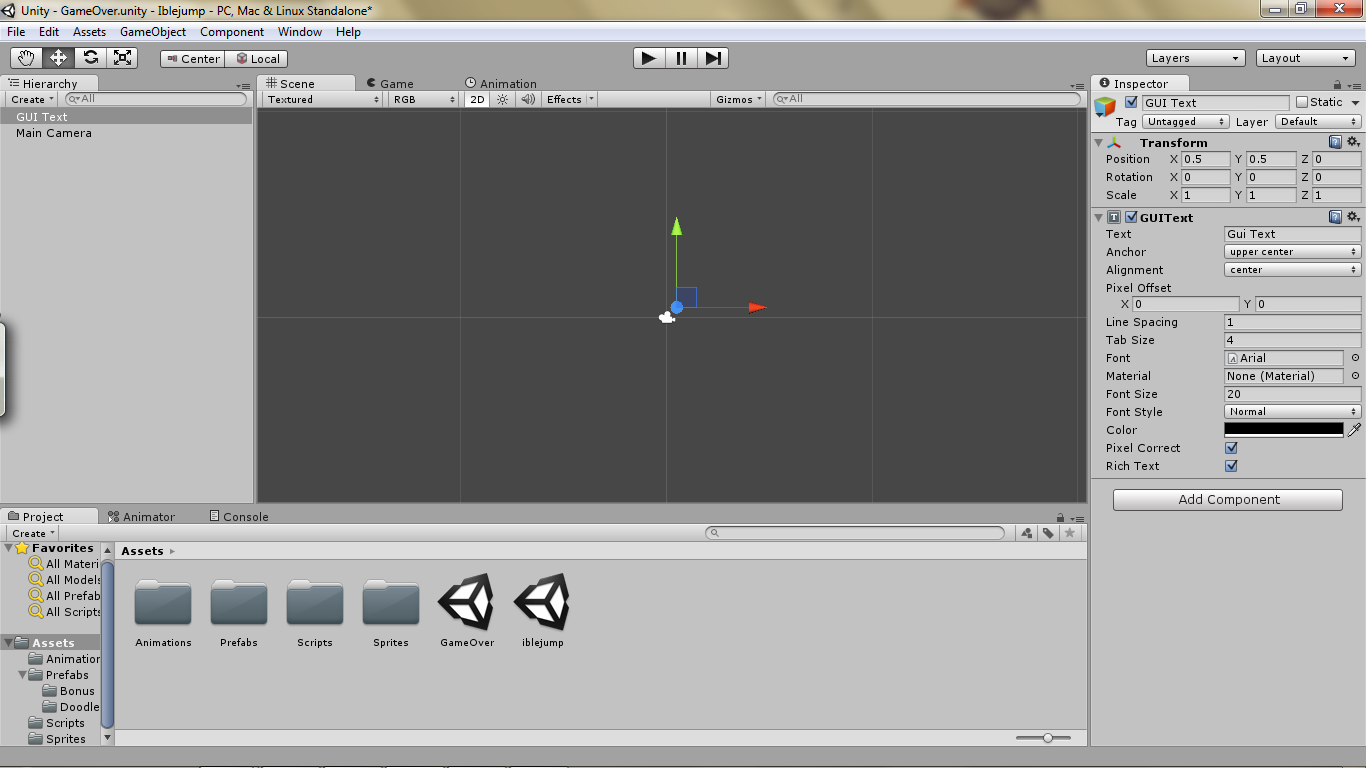
Task: Click the Step frame button
Action: [713, 58]
